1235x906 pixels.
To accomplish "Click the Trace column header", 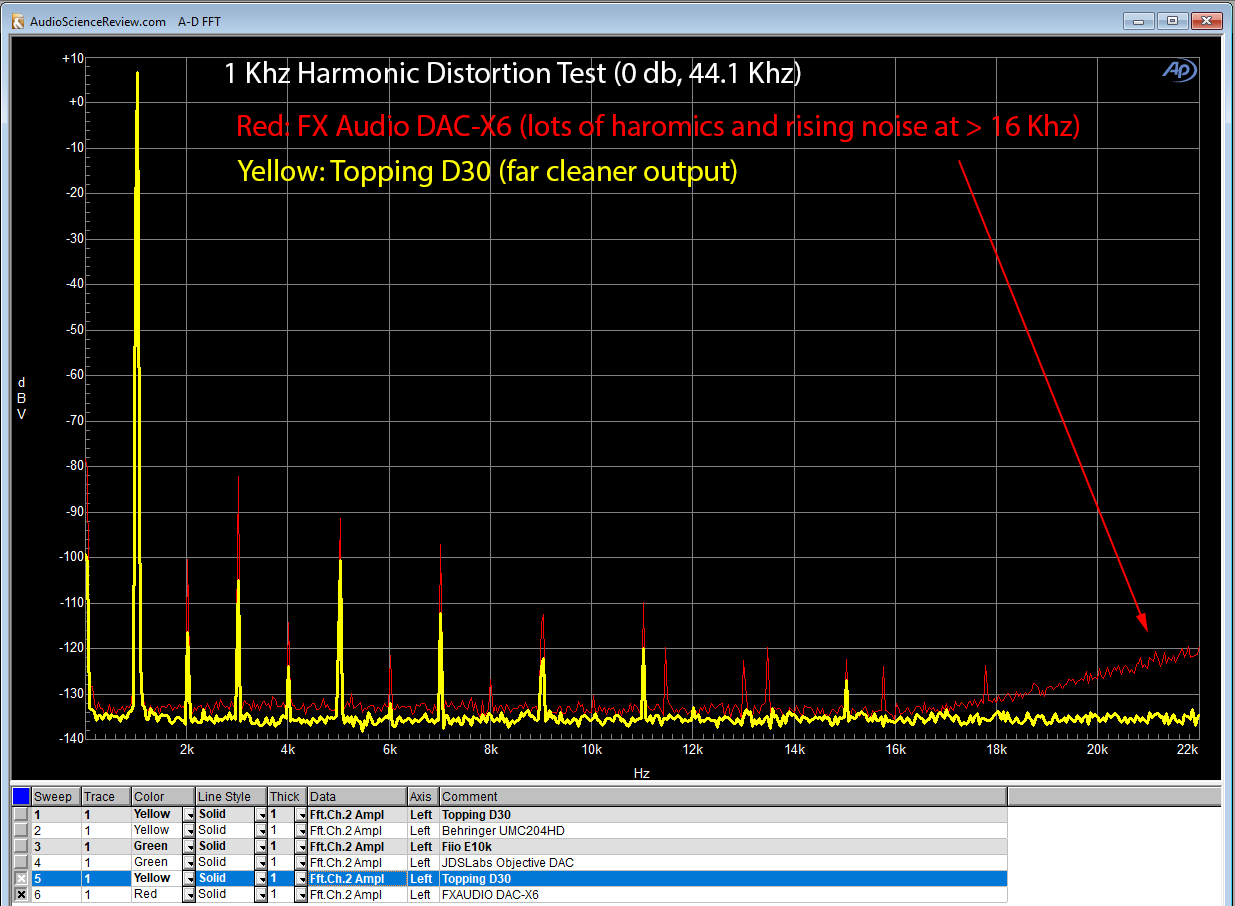I will [x=106, y=797].
